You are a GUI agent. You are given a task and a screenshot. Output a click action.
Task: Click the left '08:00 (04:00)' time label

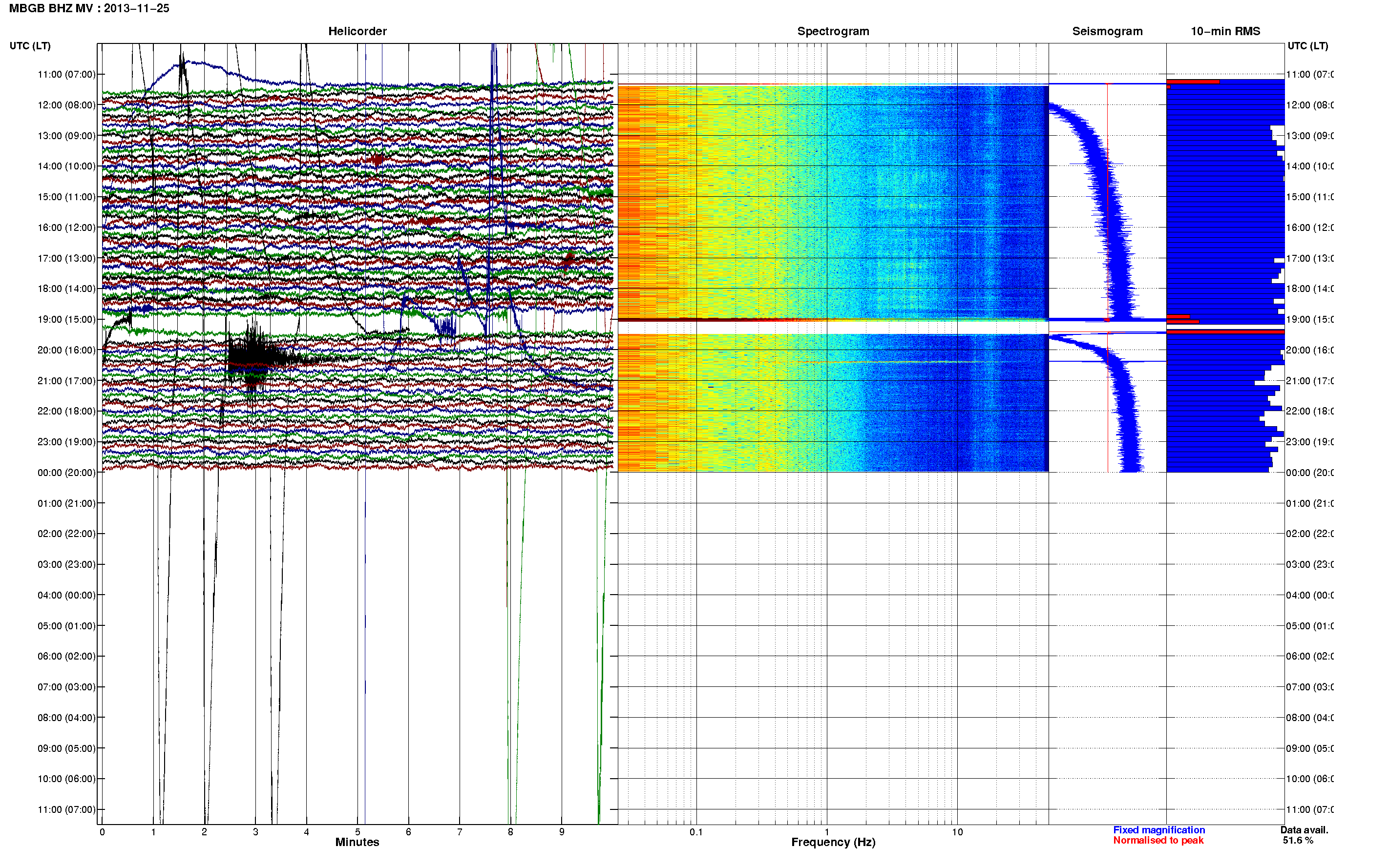click(66, 718)
